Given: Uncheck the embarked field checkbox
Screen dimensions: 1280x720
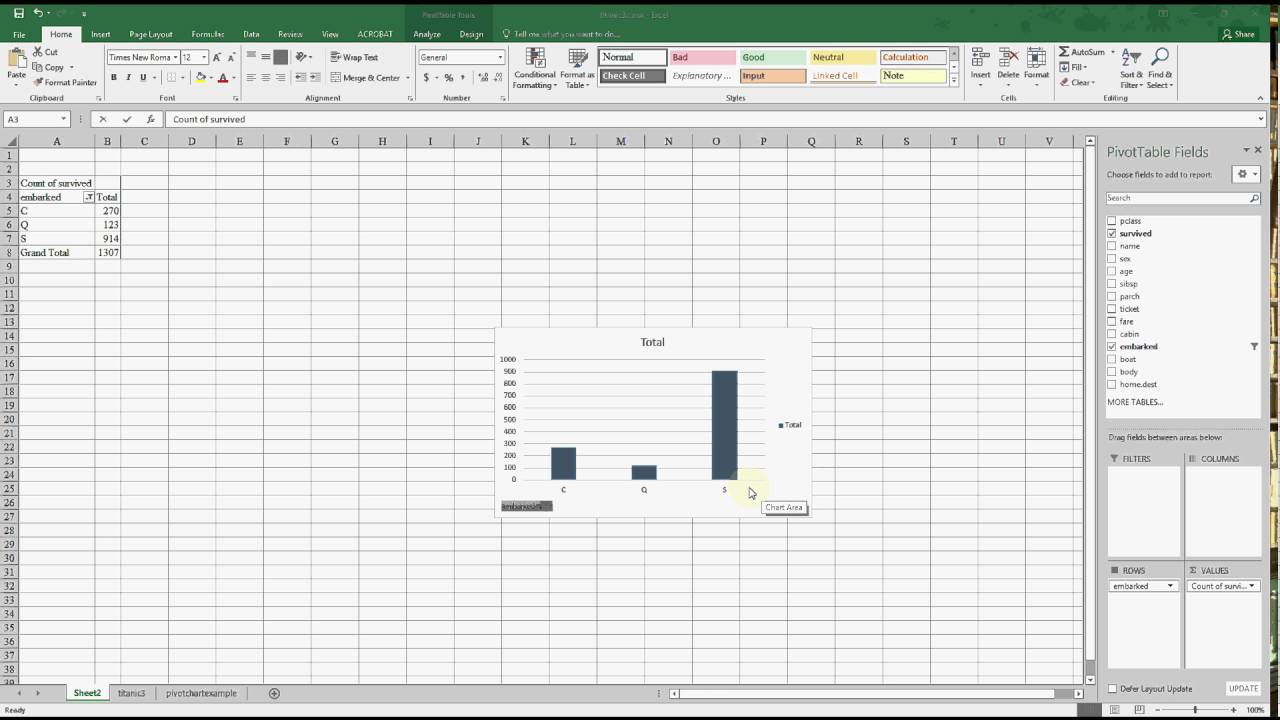Looking at the screenshot, I should 1111,346.
